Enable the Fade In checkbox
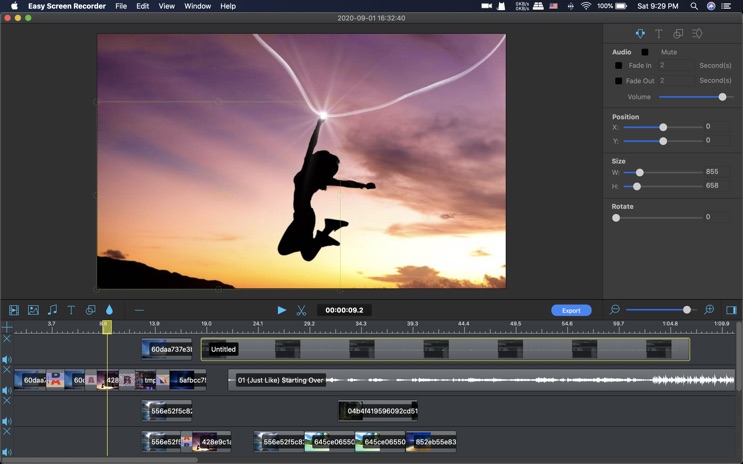 (618, 65)
